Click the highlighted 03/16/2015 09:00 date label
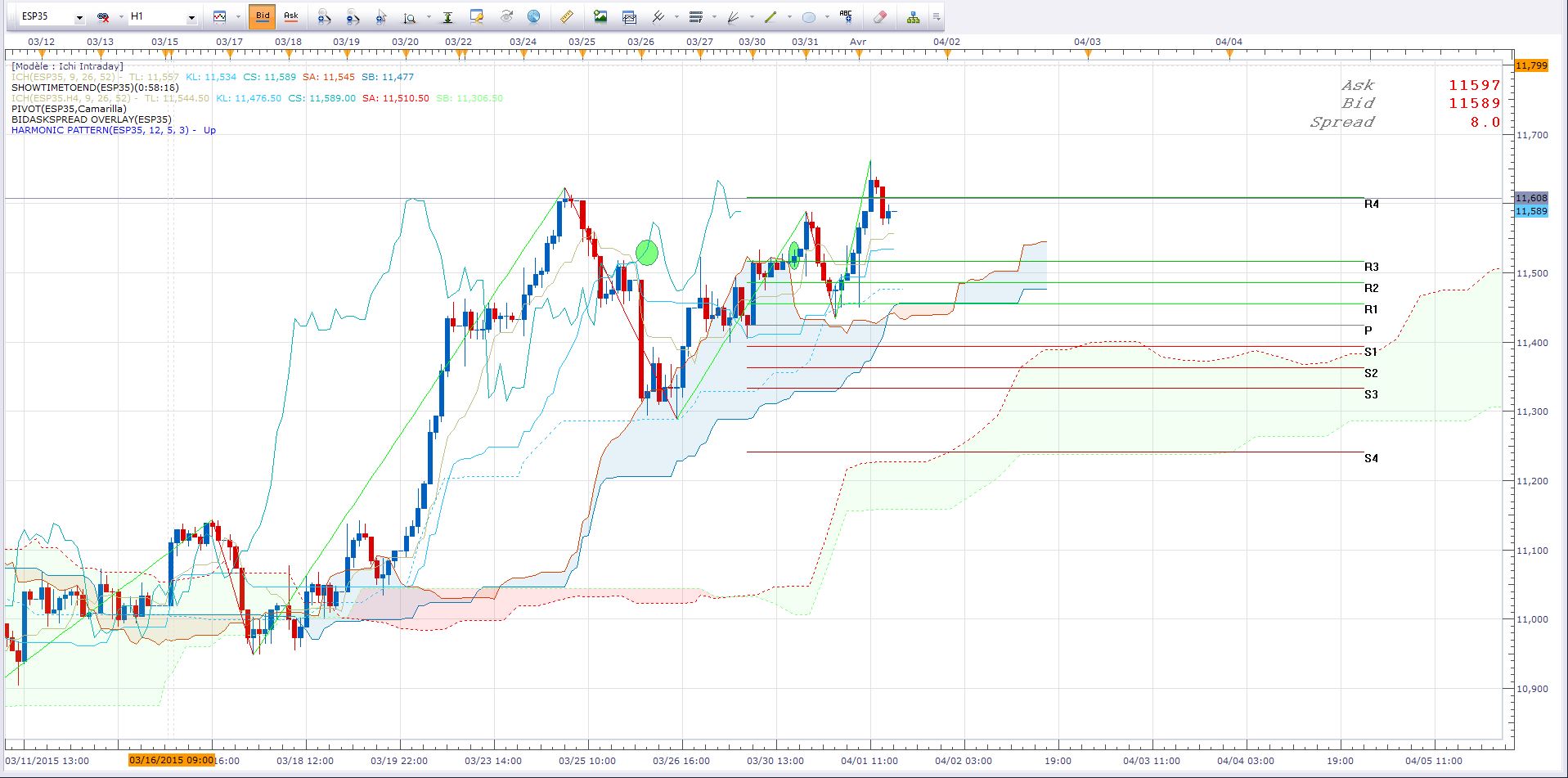The width and height of the screenshot is (1568, 778). coord(171,760)
